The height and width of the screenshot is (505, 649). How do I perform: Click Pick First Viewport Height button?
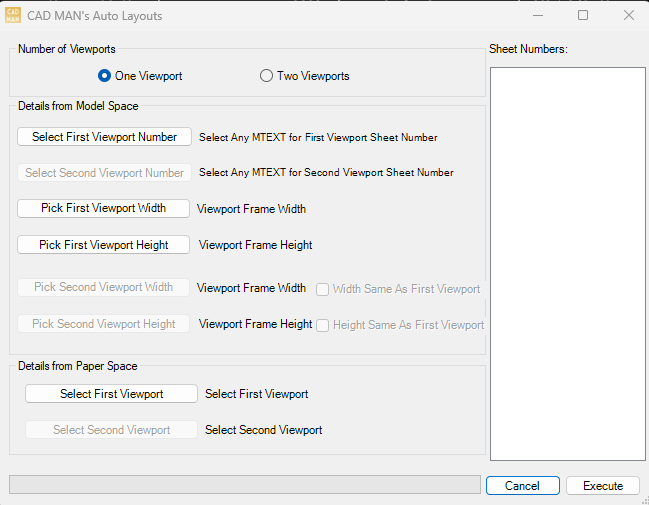pos(104,245)
